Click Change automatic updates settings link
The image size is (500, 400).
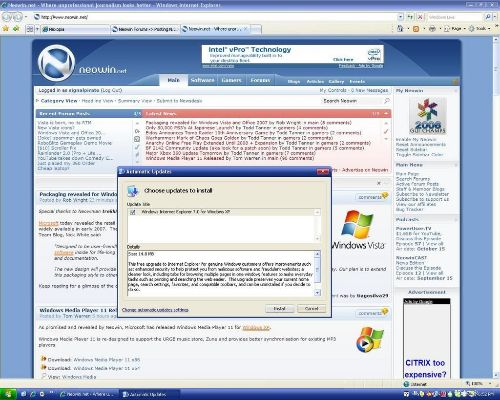pyautogui.click(x=155, y=310)
